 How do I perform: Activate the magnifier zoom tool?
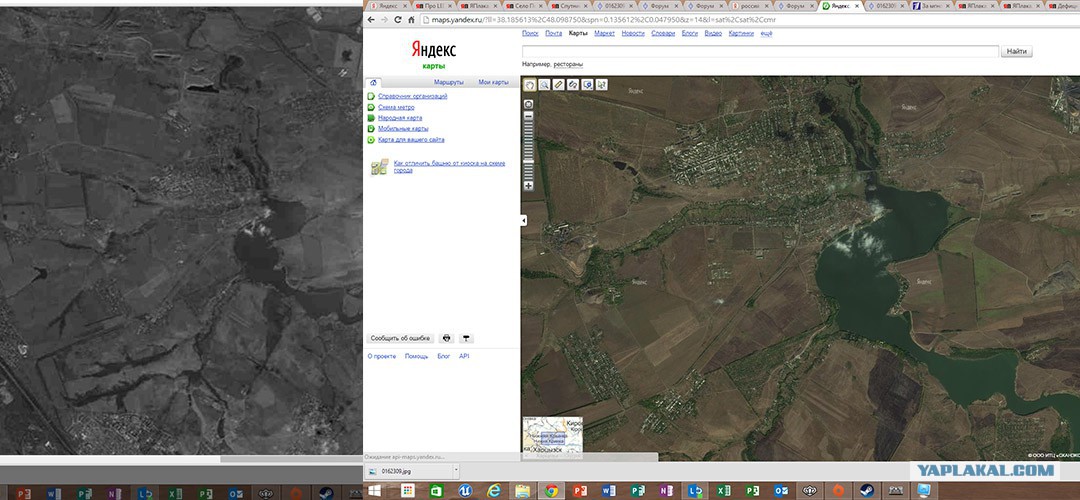[x=544, y=85]
